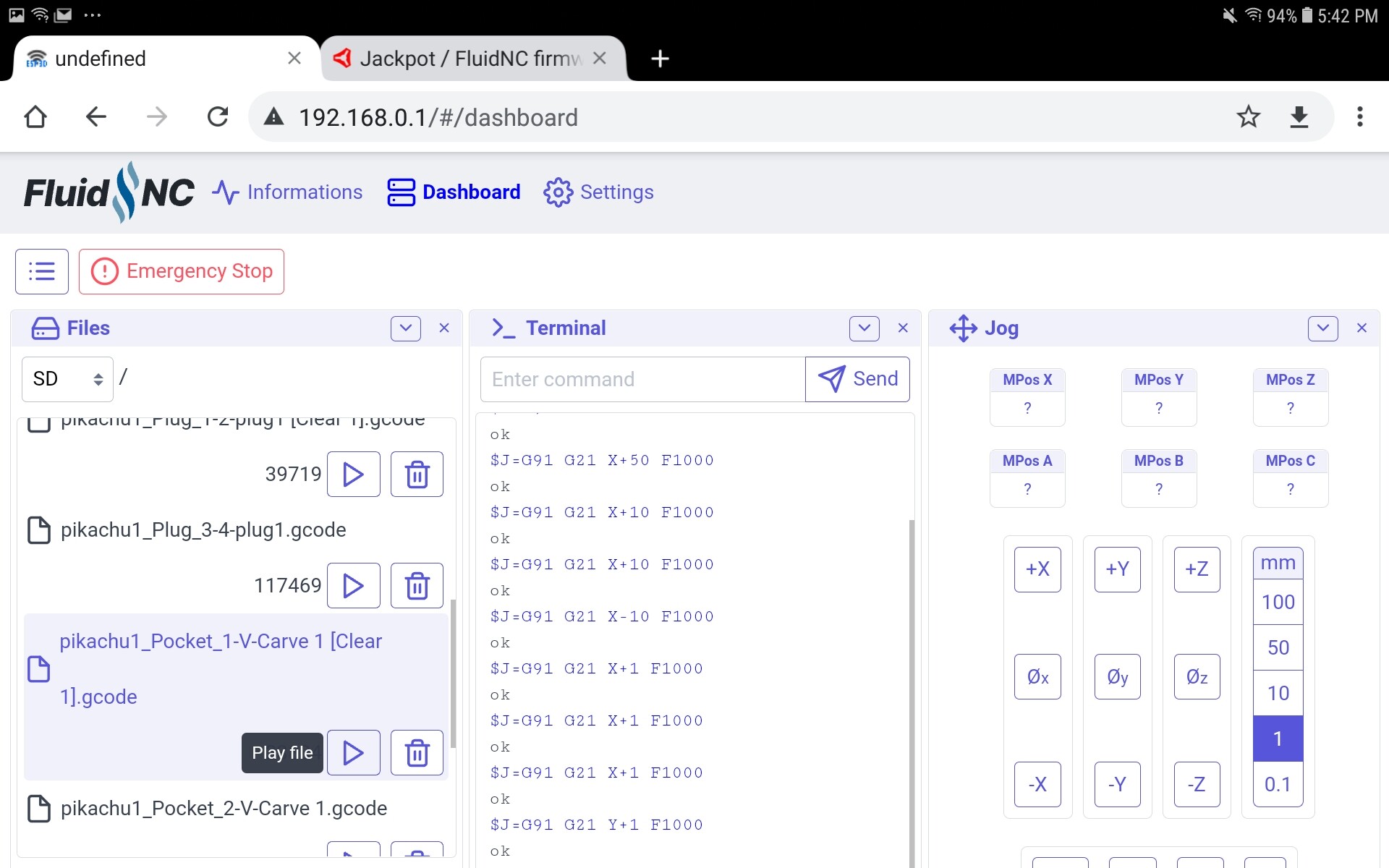Select pikachu1_Plug_3-4-plug1.gcode file name
This screenshot has width=1389, height=868.
coord(203,530)
